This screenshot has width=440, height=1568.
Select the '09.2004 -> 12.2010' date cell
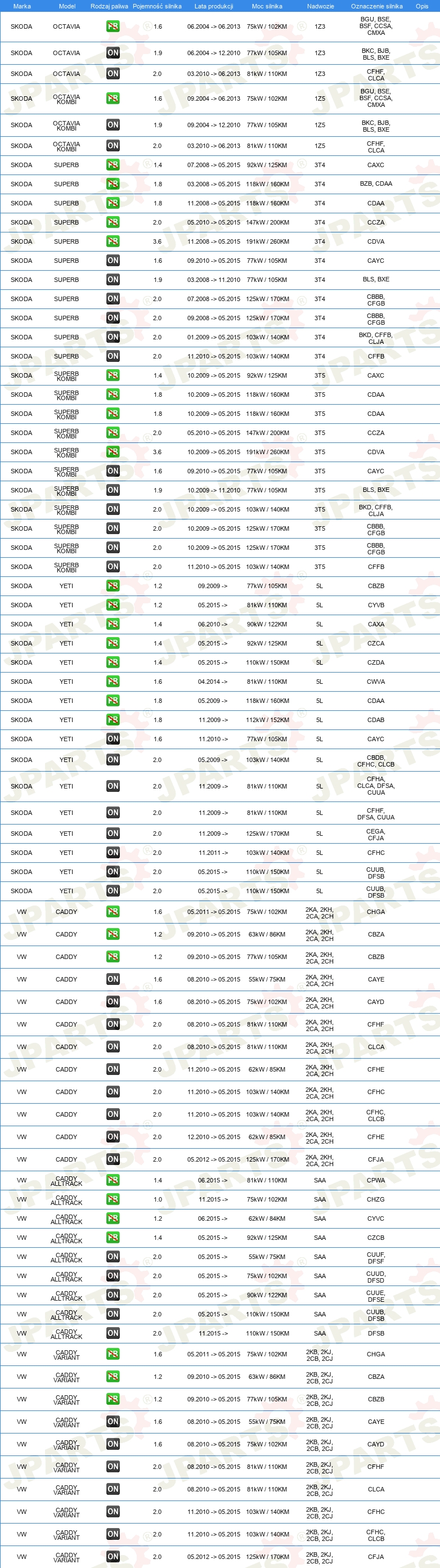click(214, 125)
